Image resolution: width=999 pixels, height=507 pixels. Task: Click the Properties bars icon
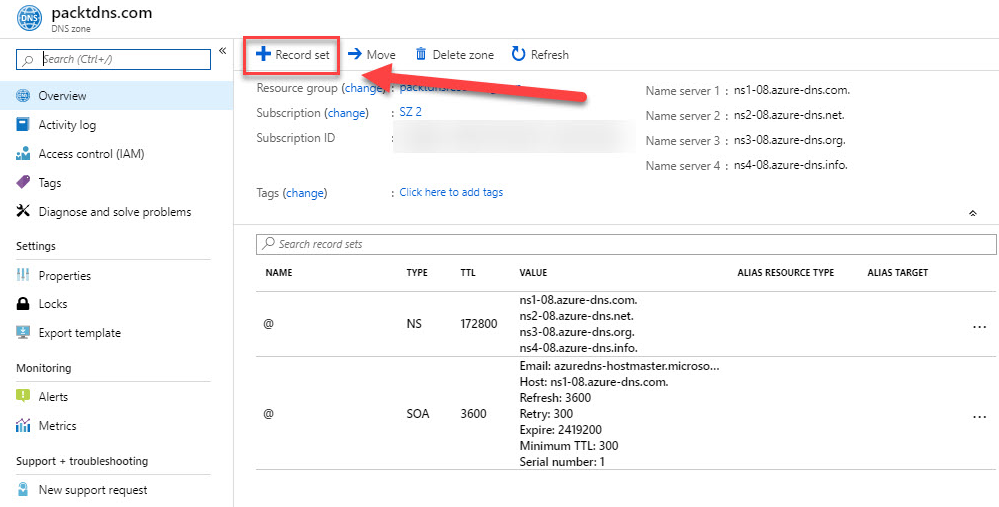click(23, 275)
